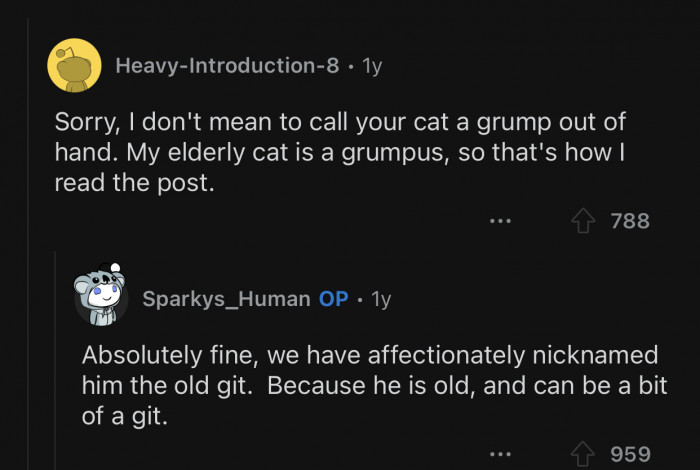Viewport: 700px width, 470px height.
Task: Click the 1y timestamp beside Heavy-Introduction-8
Action: [370, 66]
